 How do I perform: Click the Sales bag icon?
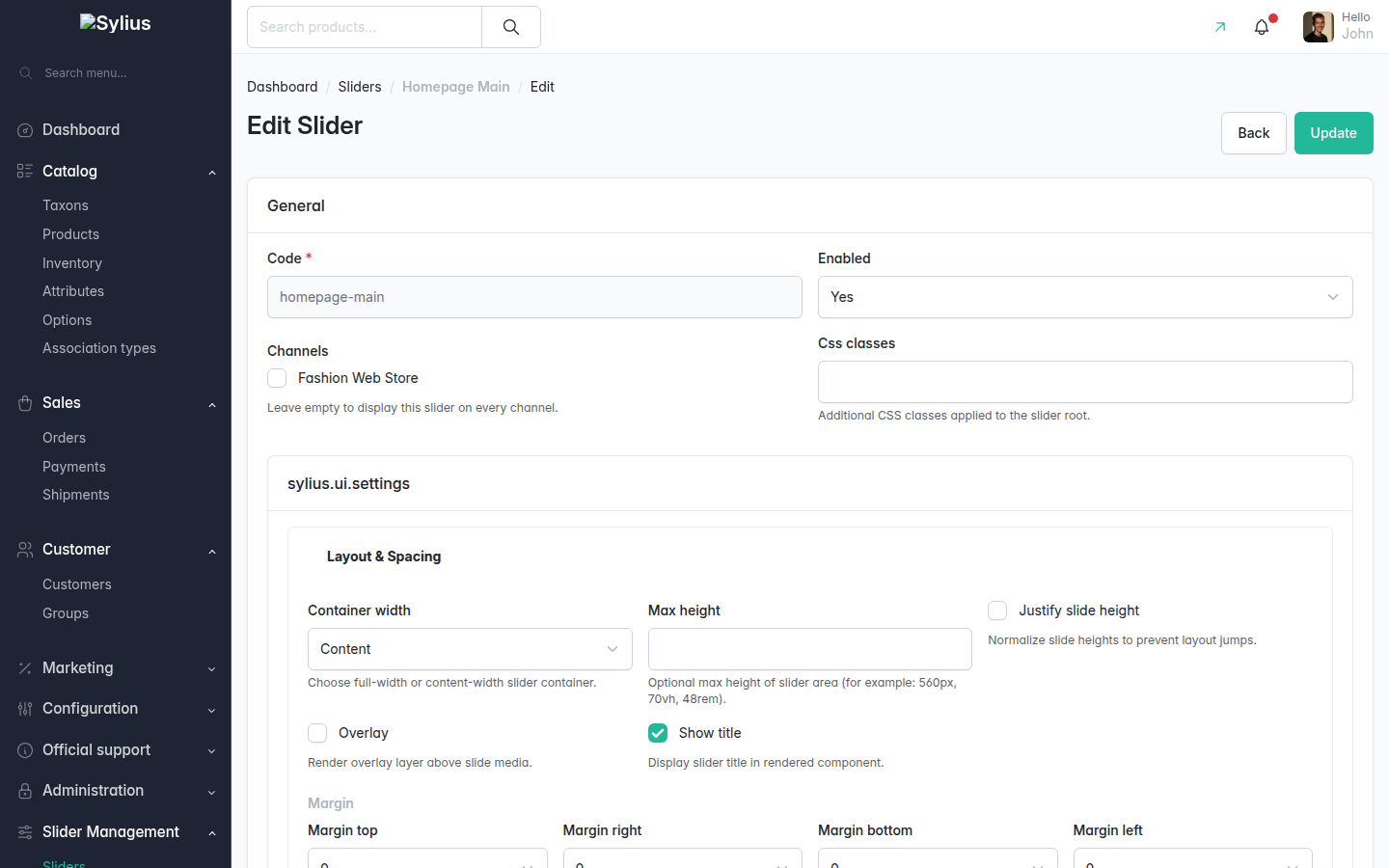(x=25, y=403)
